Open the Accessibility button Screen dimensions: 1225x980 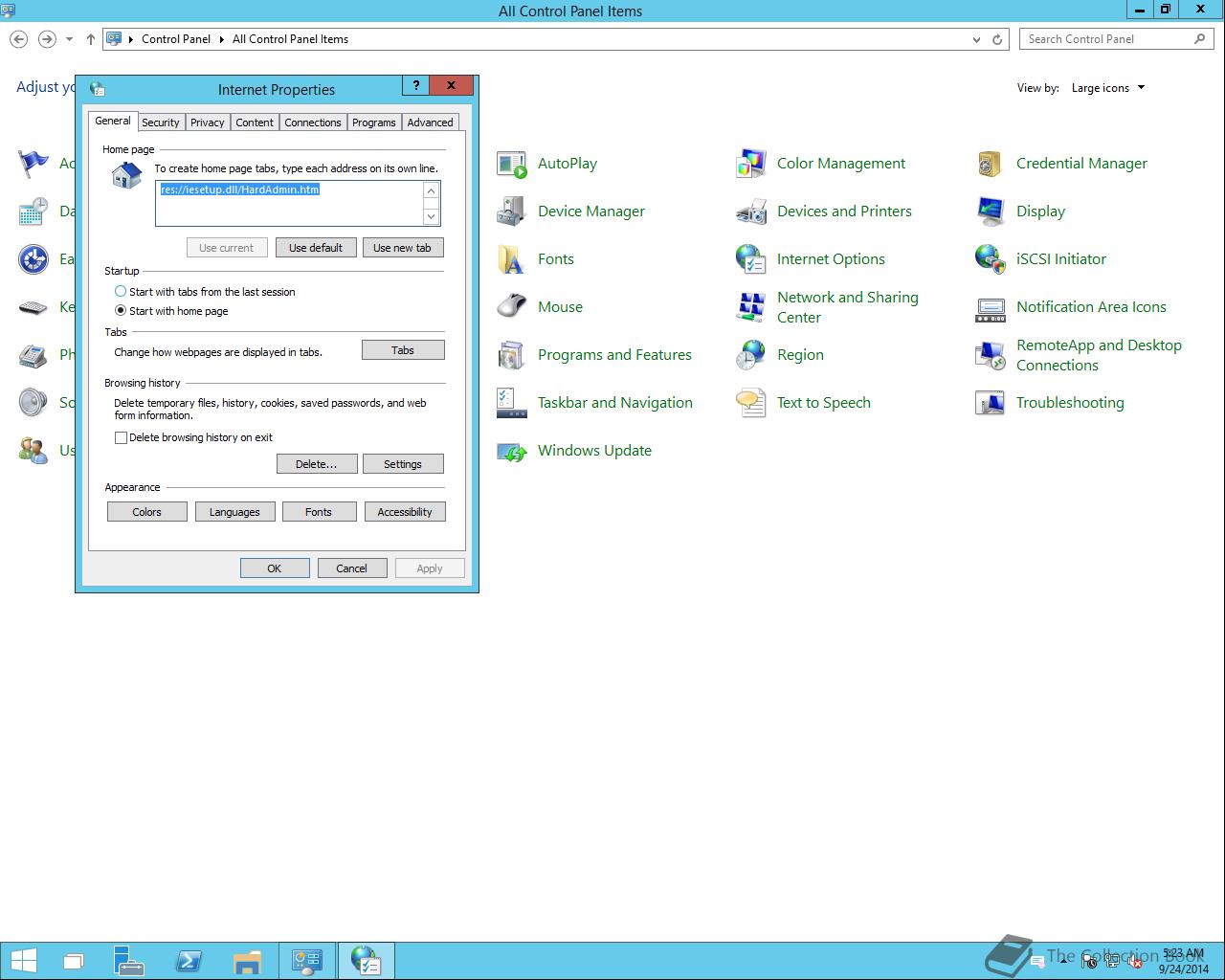click(x=405, y=512)
